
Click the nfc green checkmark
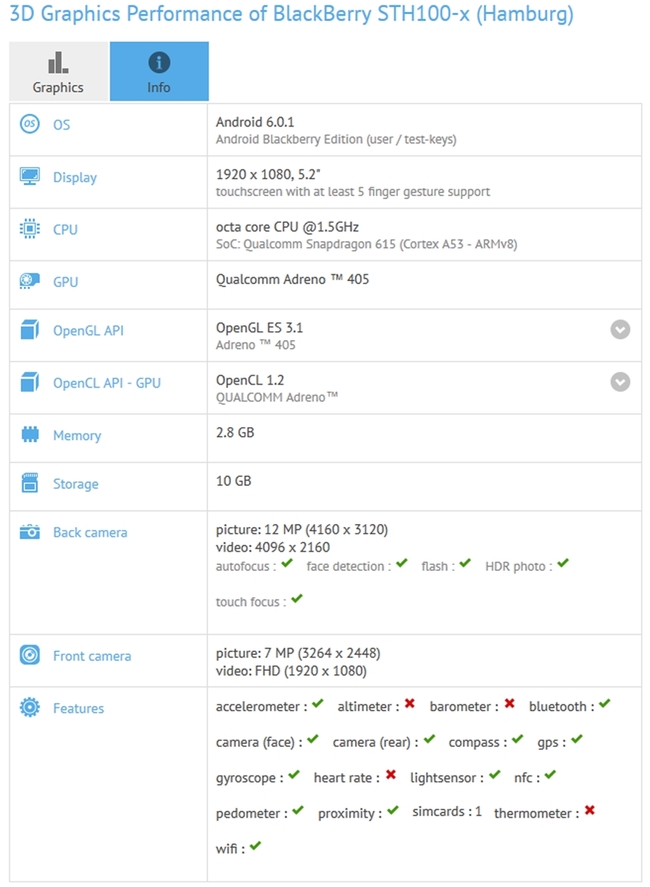pos(550,775)
